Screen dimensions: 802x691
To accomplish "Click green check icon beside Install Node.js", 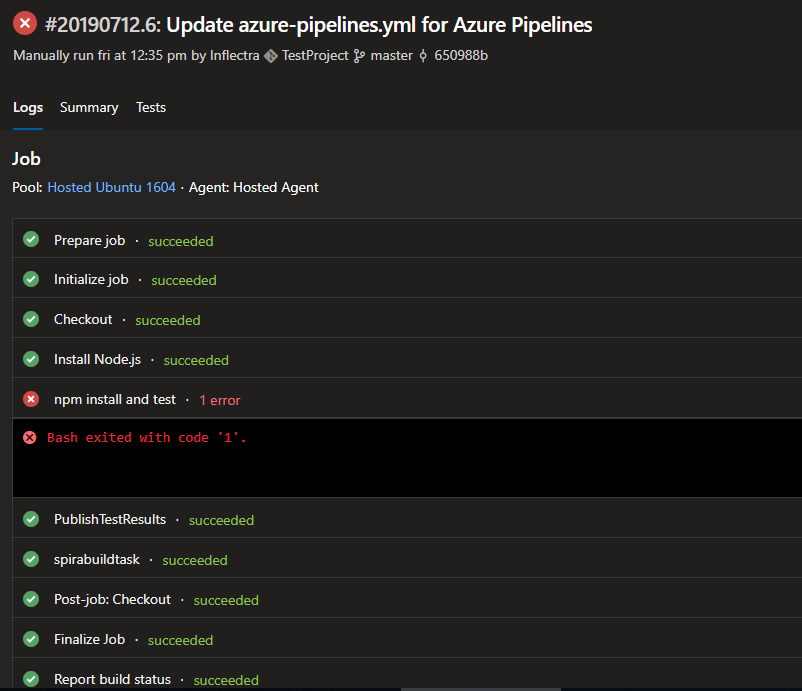I will [x=31, y=360].
